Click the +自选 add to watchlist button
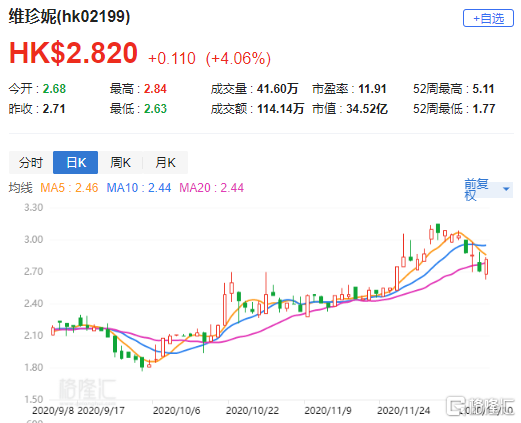The image size is (521, 423). (x=488, y=18)
